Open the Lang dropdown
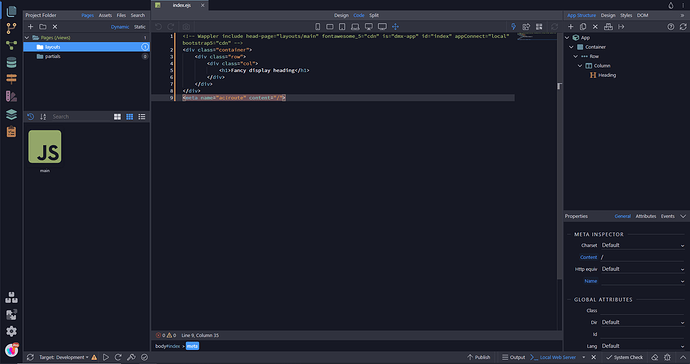 coord(643,346)
